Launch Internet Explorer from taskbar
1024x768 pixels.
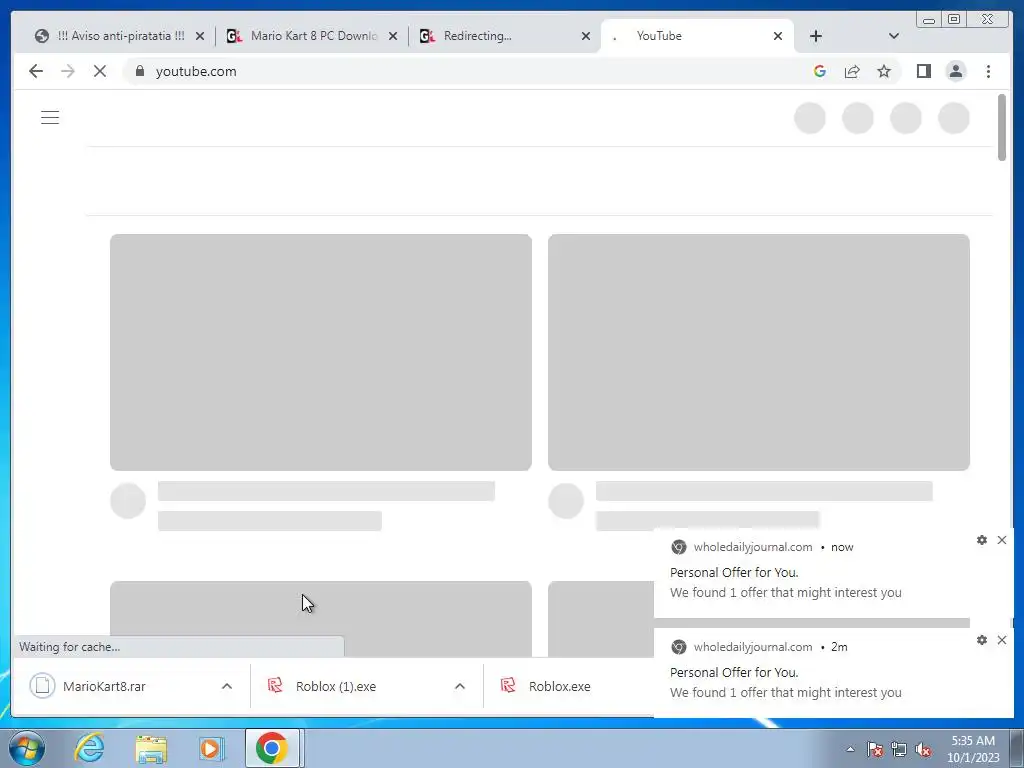coord(89,748)
